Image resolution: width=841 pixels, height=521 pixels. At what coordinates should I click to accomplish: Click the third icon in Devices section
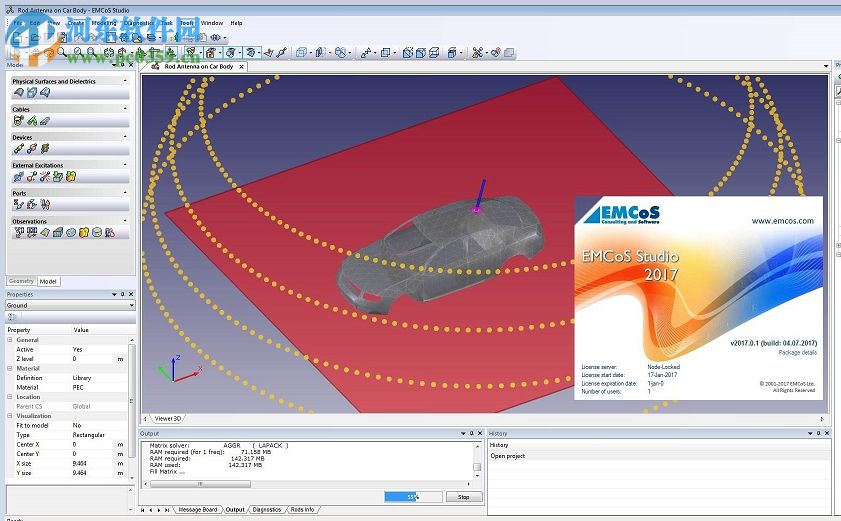pos(45,149)
